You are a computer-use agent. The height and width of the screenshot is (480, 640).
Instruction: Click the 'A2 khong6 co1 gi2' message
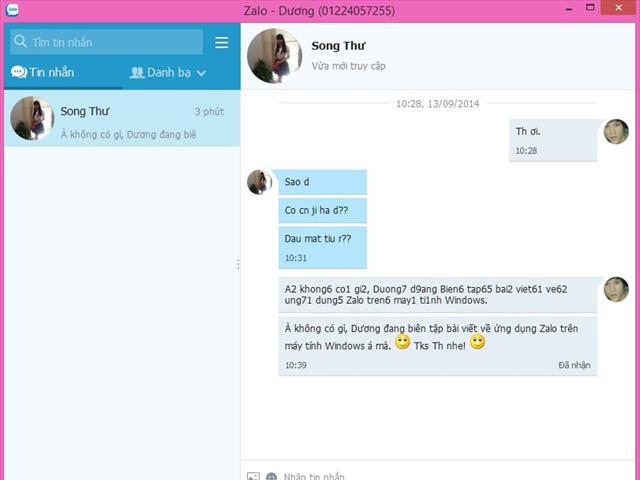(x=438, y=295)
